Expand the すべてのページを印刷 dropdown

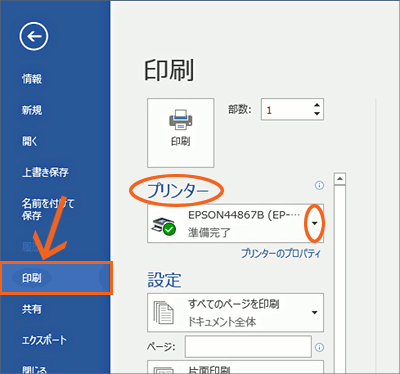click(235, 313)
